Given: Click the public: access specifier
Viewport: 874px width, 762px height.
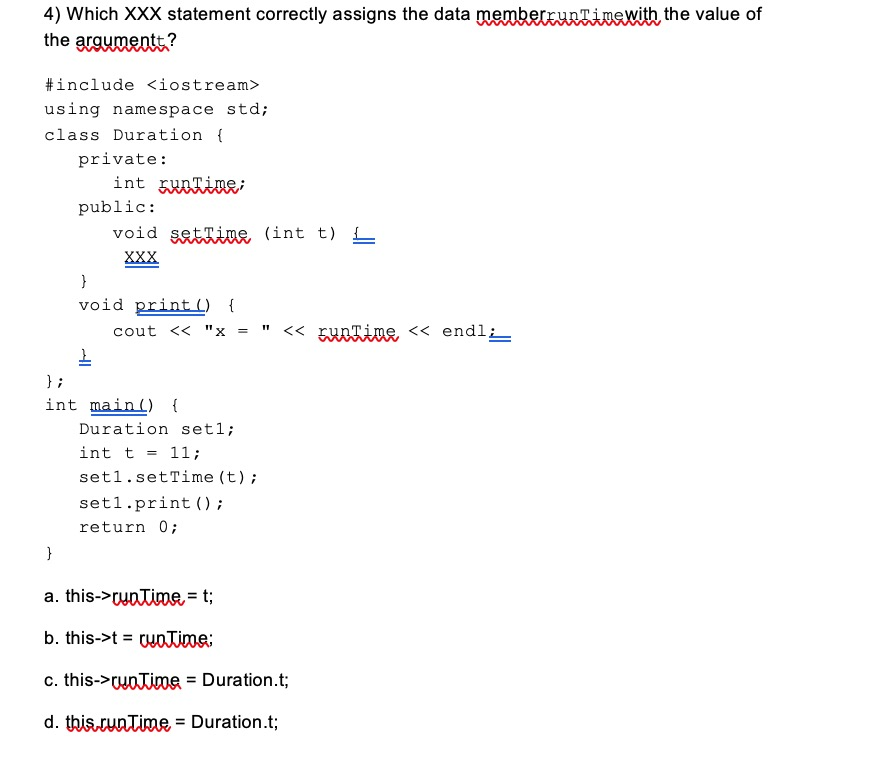Looking at the screenshot, I should [x=117, y=207].
